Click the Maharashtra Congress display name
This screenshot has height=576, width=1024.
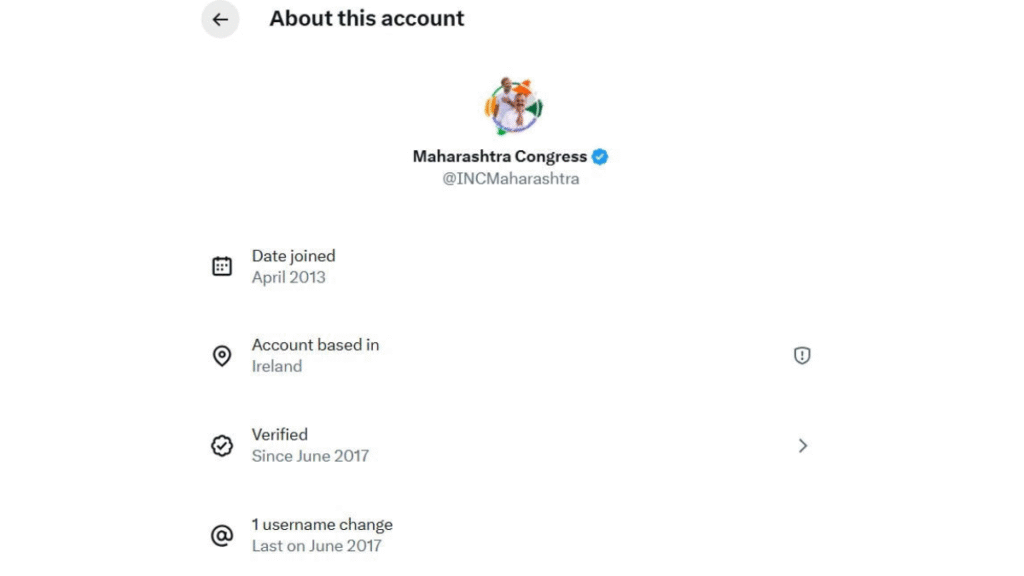(500, 156)
